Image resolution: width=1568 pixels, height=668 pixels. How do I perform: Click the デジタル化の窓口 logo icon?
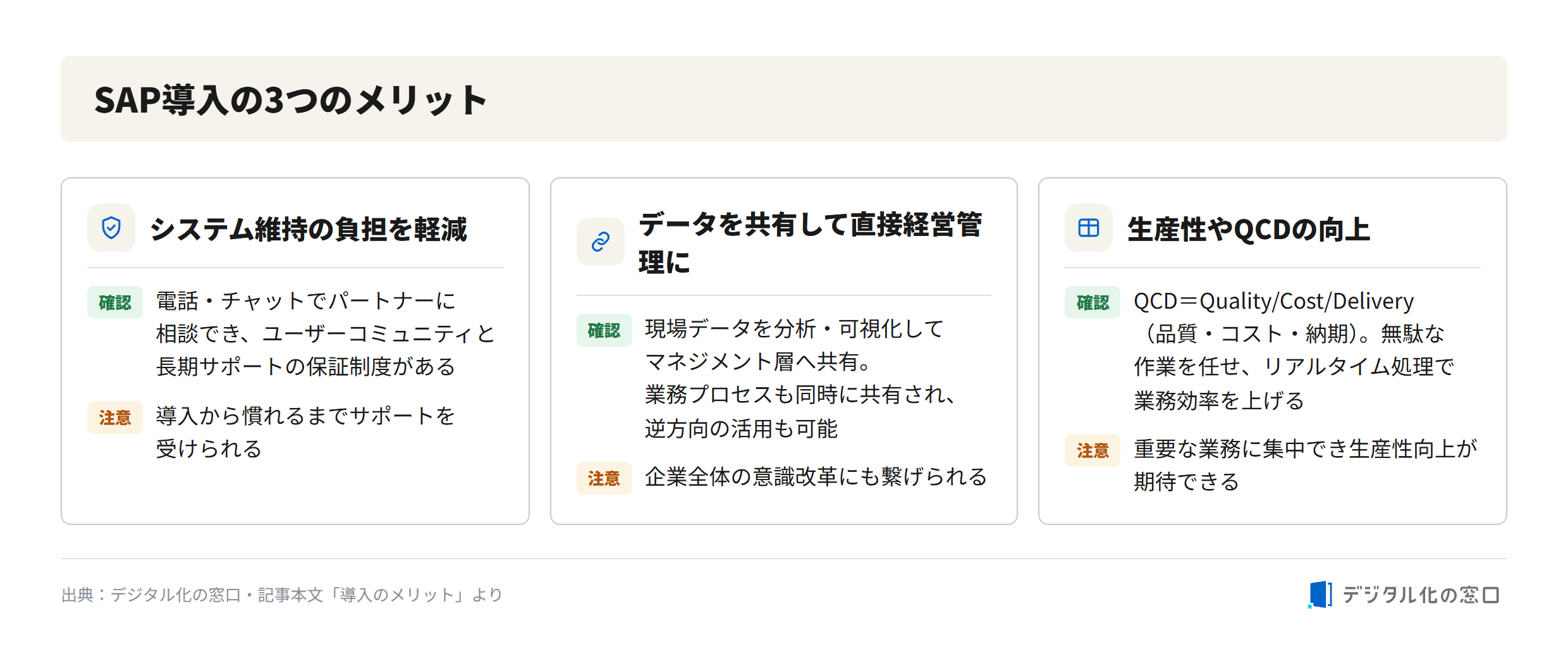point(1320,595)
